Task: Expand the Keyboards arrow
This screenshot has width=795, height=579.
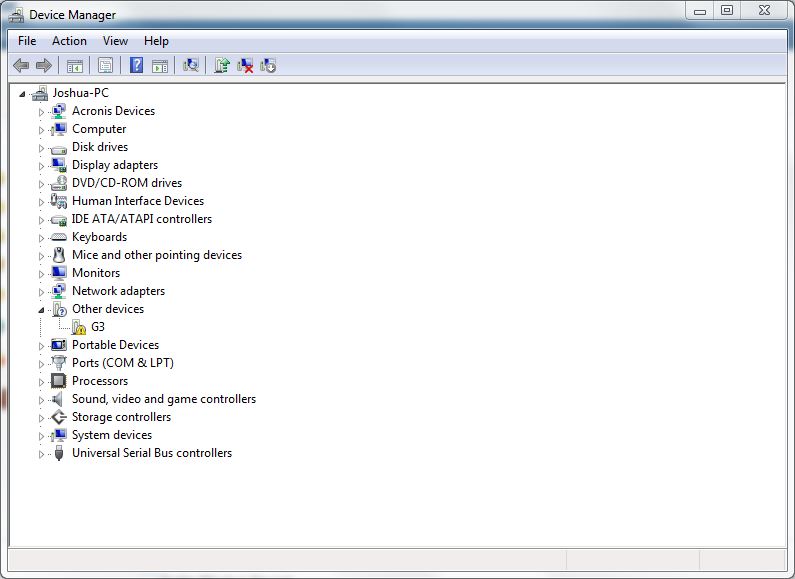Action: click(x=41, y=238)
